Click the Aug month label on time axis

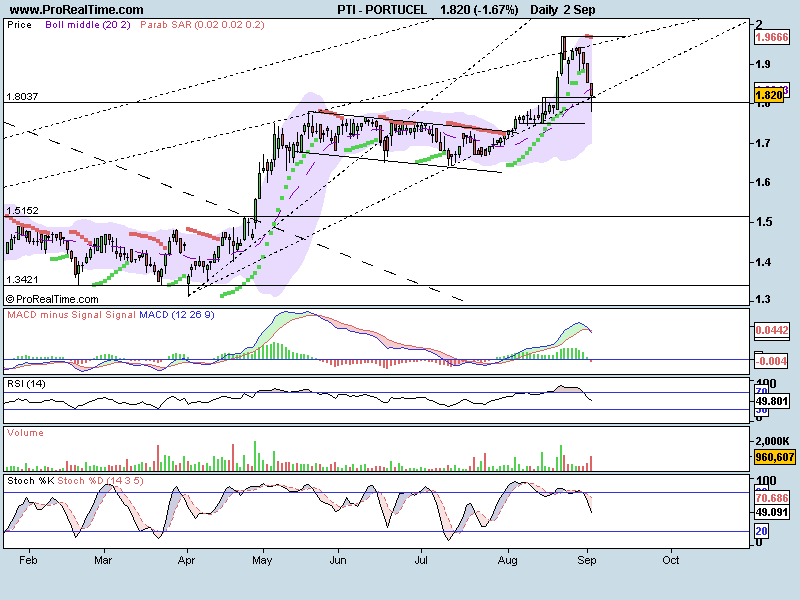pyautogui.click(x=508, y=560)
